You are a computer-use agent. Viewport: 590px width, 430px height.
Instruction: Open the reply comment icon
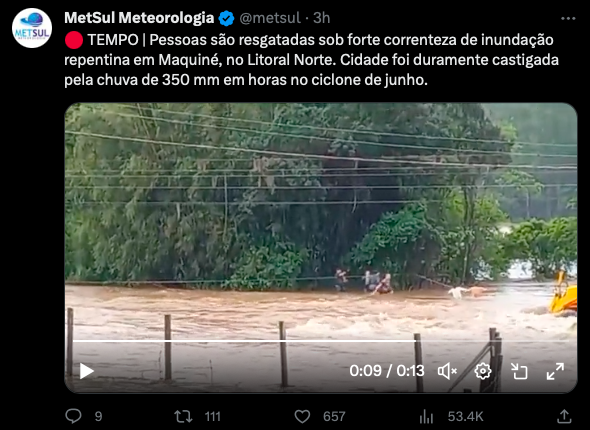coord(73,416)
